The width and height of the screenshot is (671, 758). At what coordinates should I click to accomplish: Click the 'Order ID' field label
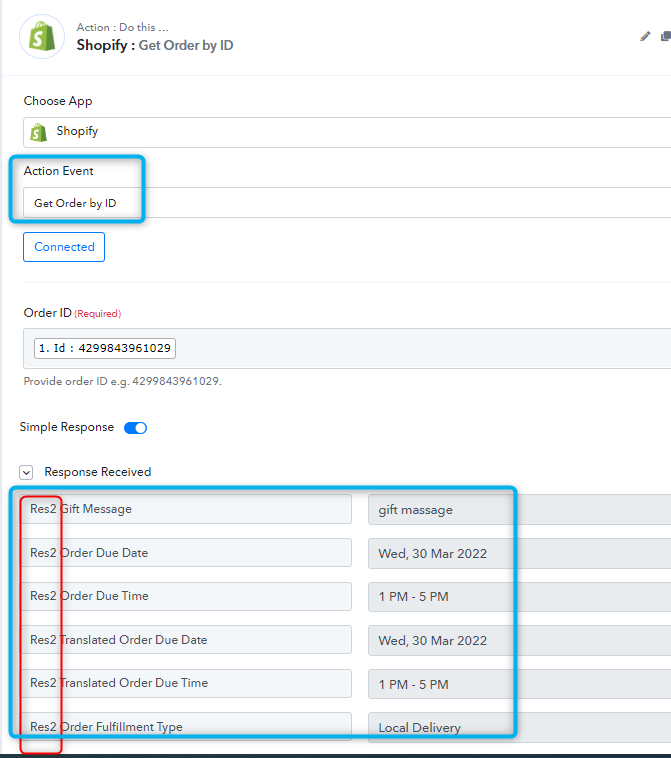point(47,313)
